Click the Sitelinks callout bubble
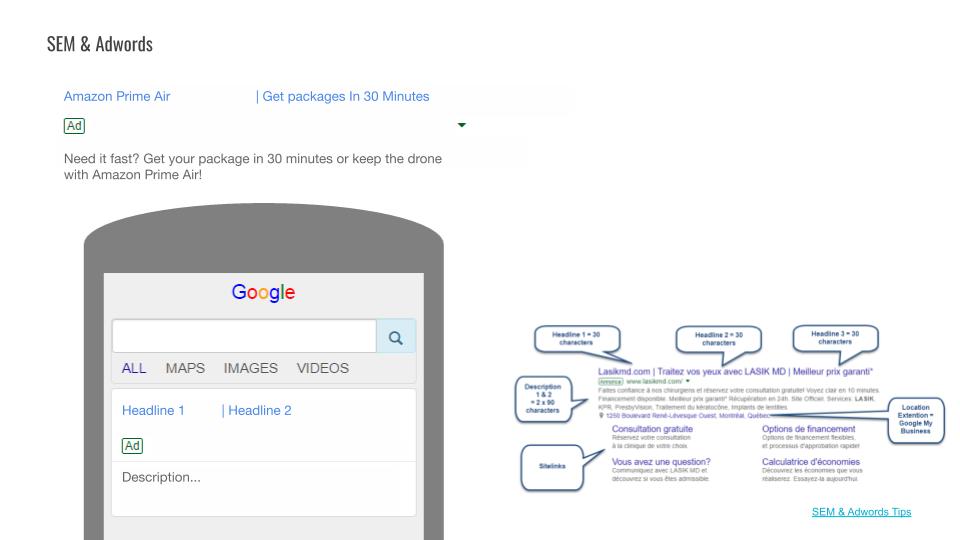The width and height of the screenshot is (960, 540). 552,467
